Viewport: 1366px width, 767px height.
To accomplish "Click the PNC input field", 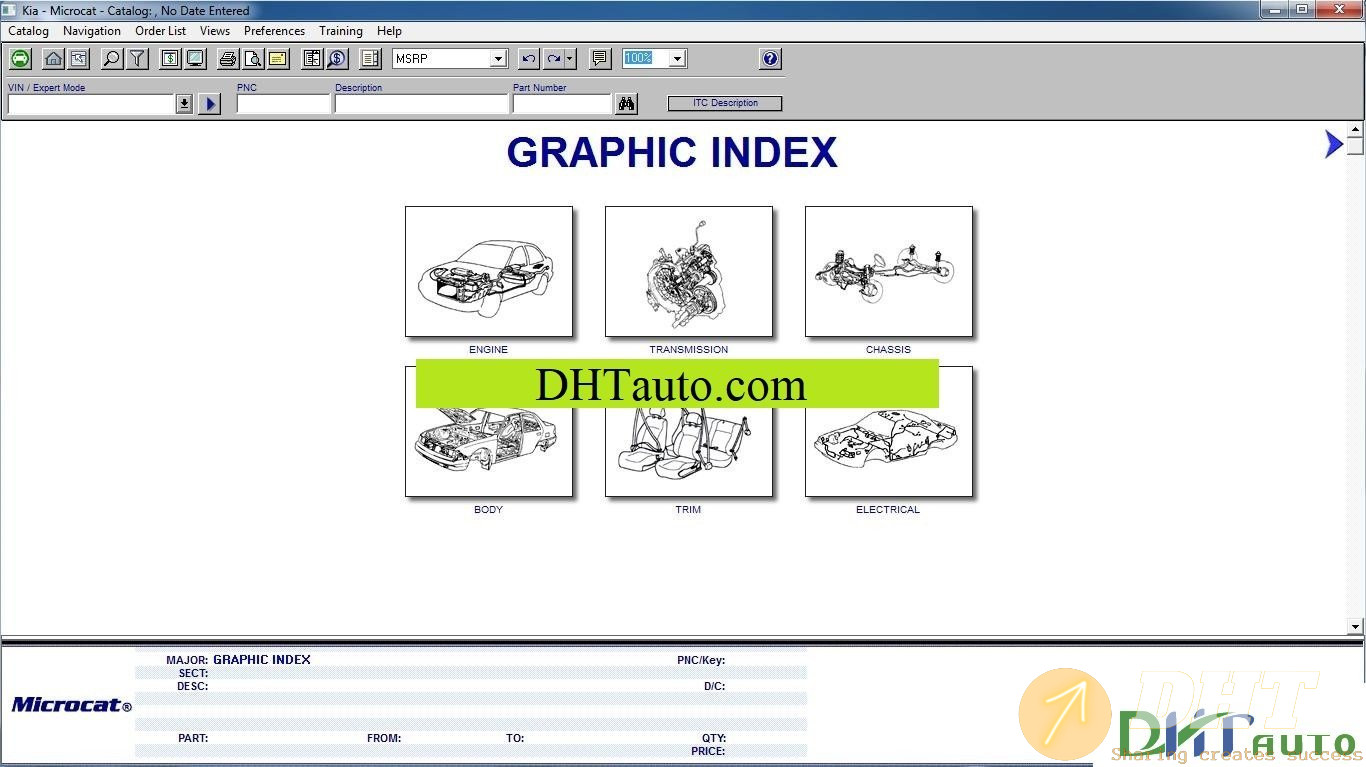I will (283, 104).
